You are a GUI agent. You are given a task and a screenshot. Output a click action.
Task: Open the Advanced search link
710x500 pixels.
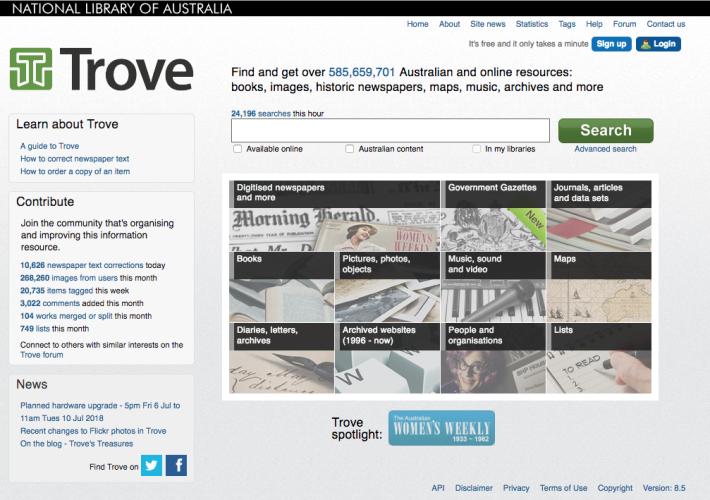(x=605, y=149)
